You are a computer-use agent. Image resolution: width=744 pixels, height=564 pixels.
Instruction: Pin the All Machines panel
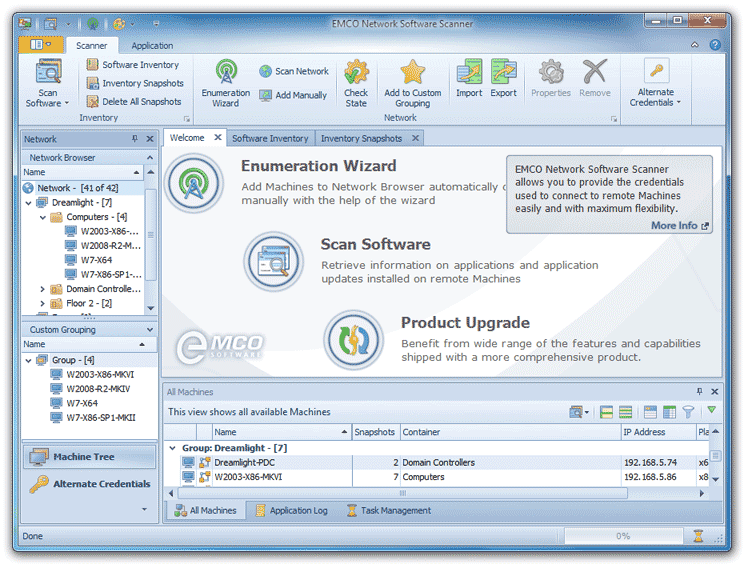[699, 391]
